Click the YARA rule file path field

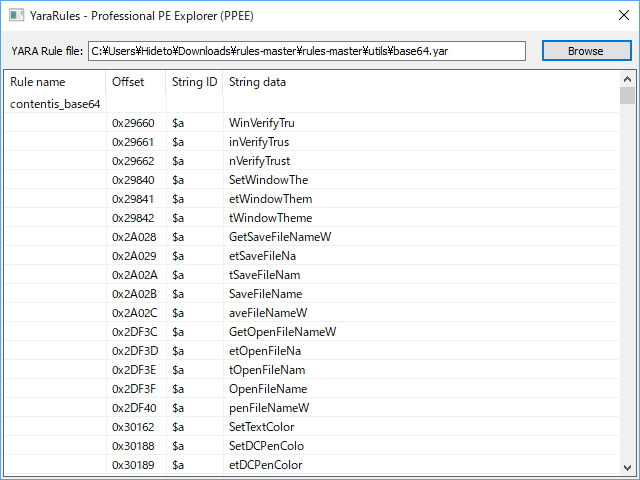coord(306,51)
